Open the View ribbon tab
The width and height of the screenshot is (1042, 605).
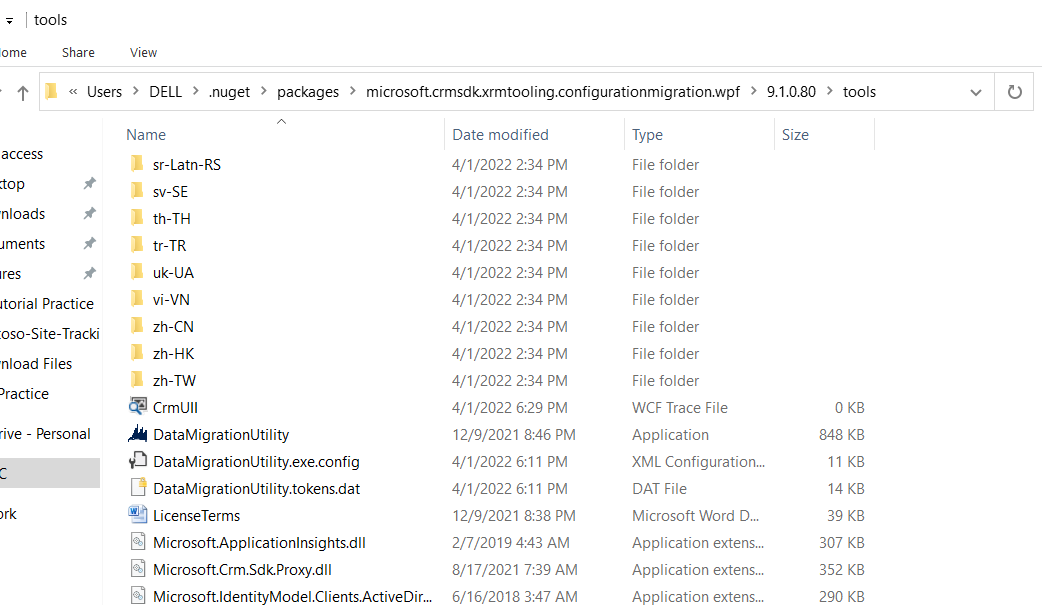[x=143, y=52]
